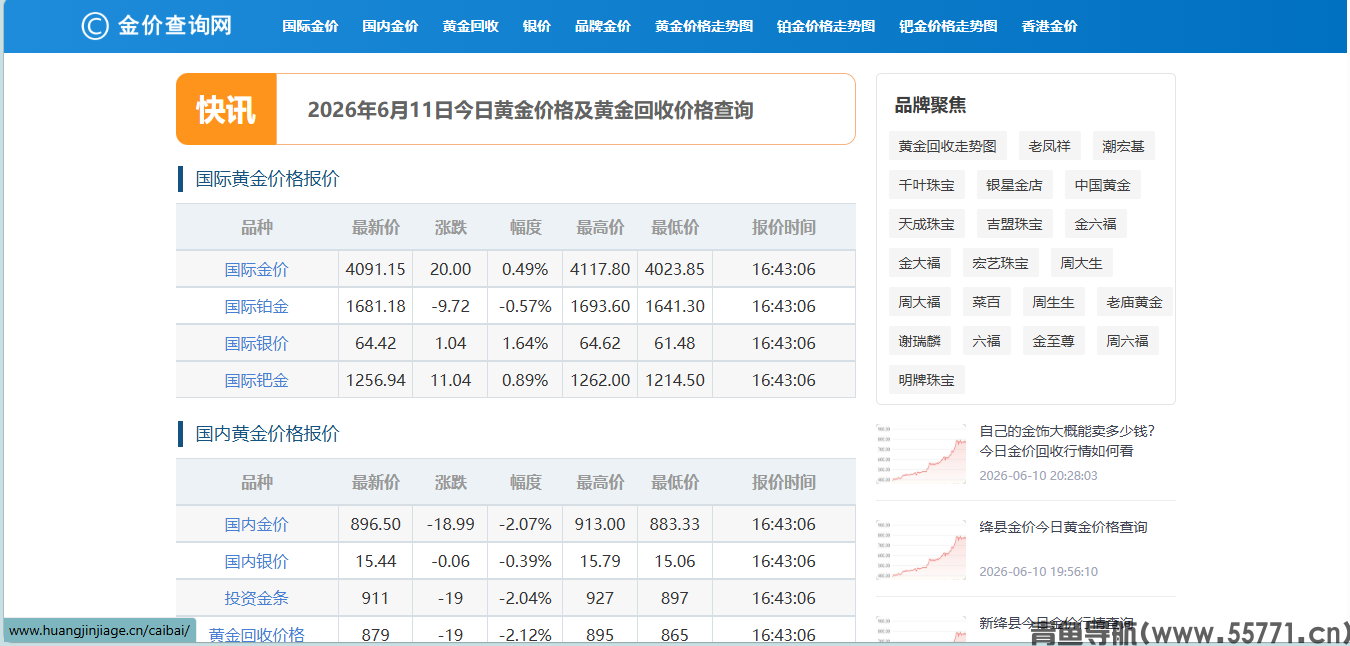Select the 银星金店 brand tag

click(1015, 185)
